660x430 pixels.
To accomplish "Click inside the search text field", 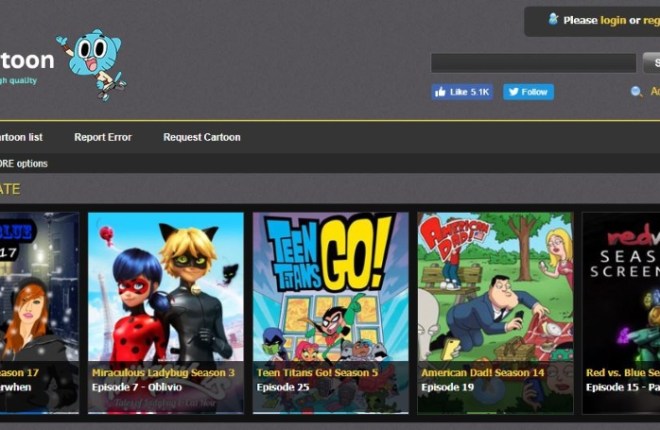I will [x=533, y=63].
